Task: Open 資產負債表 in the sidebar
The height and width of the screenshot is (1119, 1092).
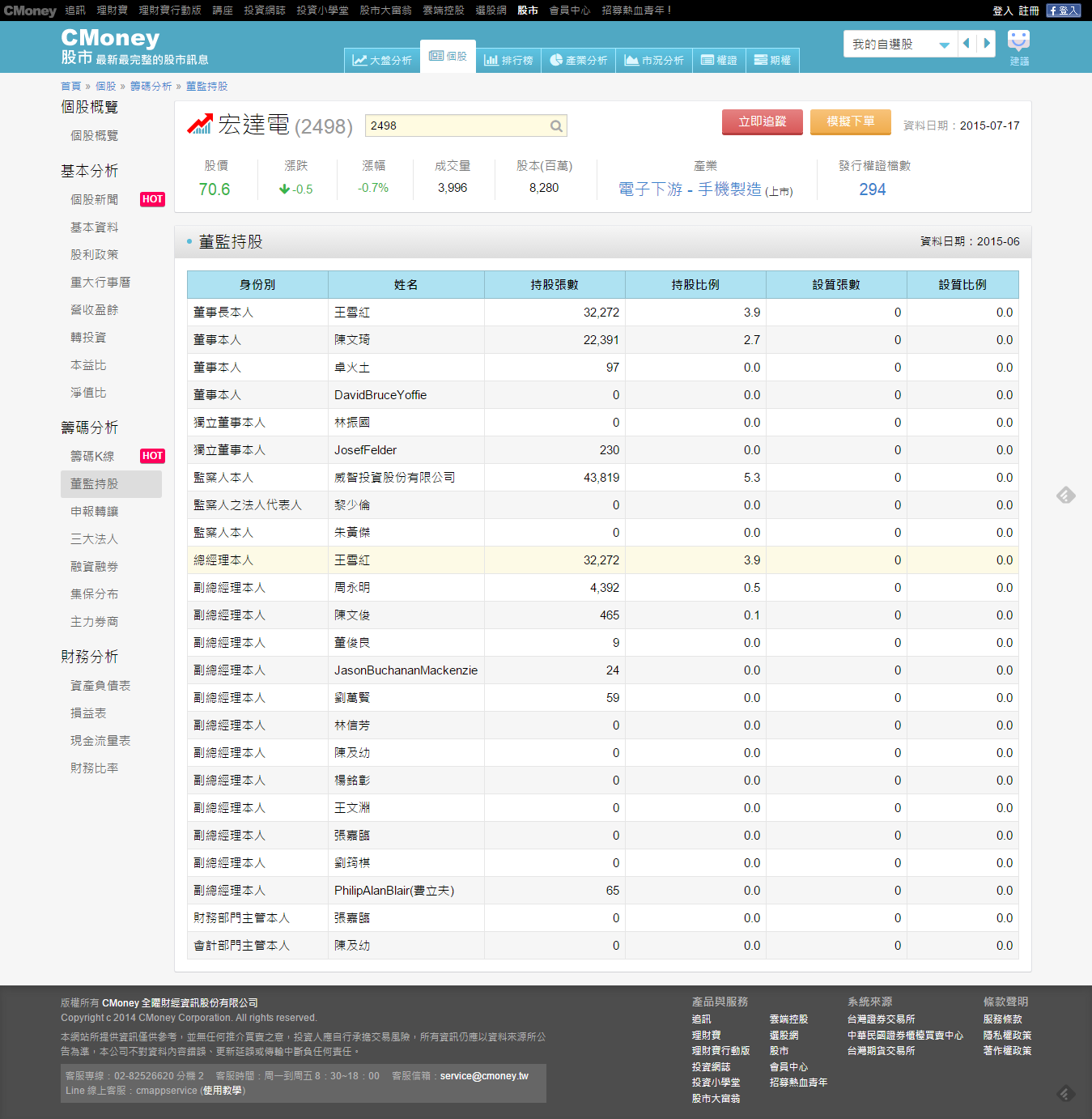Action: click(100, 685)
